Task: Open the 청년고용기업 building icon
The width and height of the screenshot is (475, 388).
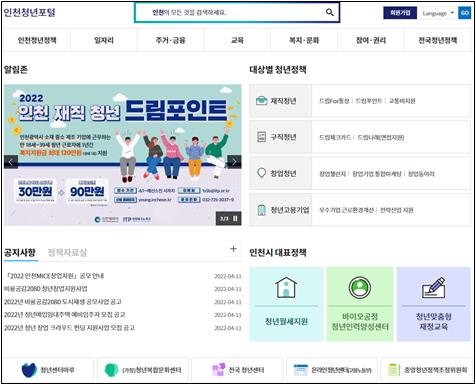Action: click(262, 210)
